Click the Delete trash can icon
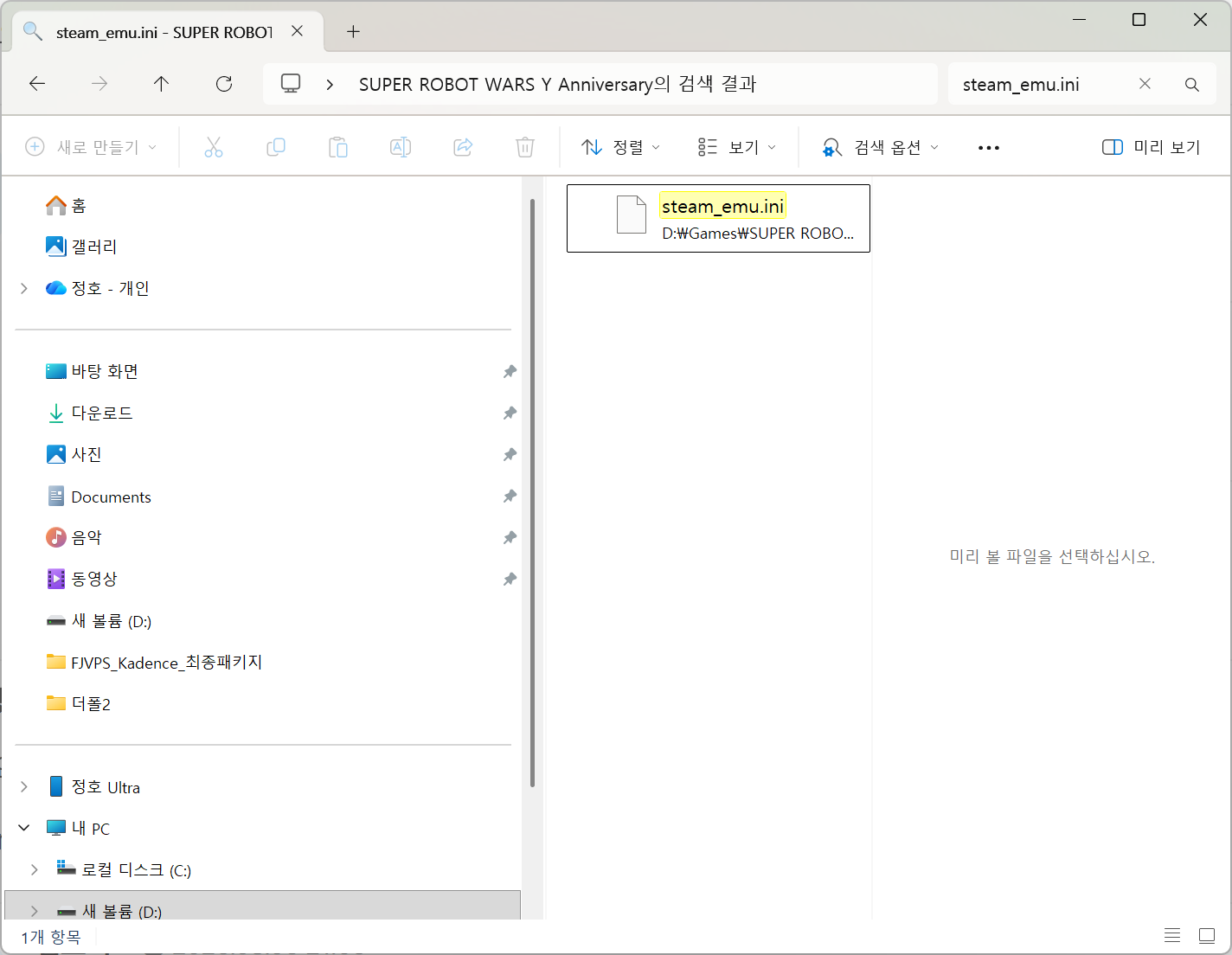The height and width of the screenshot is (955, 1232). (x=525, y=147)
